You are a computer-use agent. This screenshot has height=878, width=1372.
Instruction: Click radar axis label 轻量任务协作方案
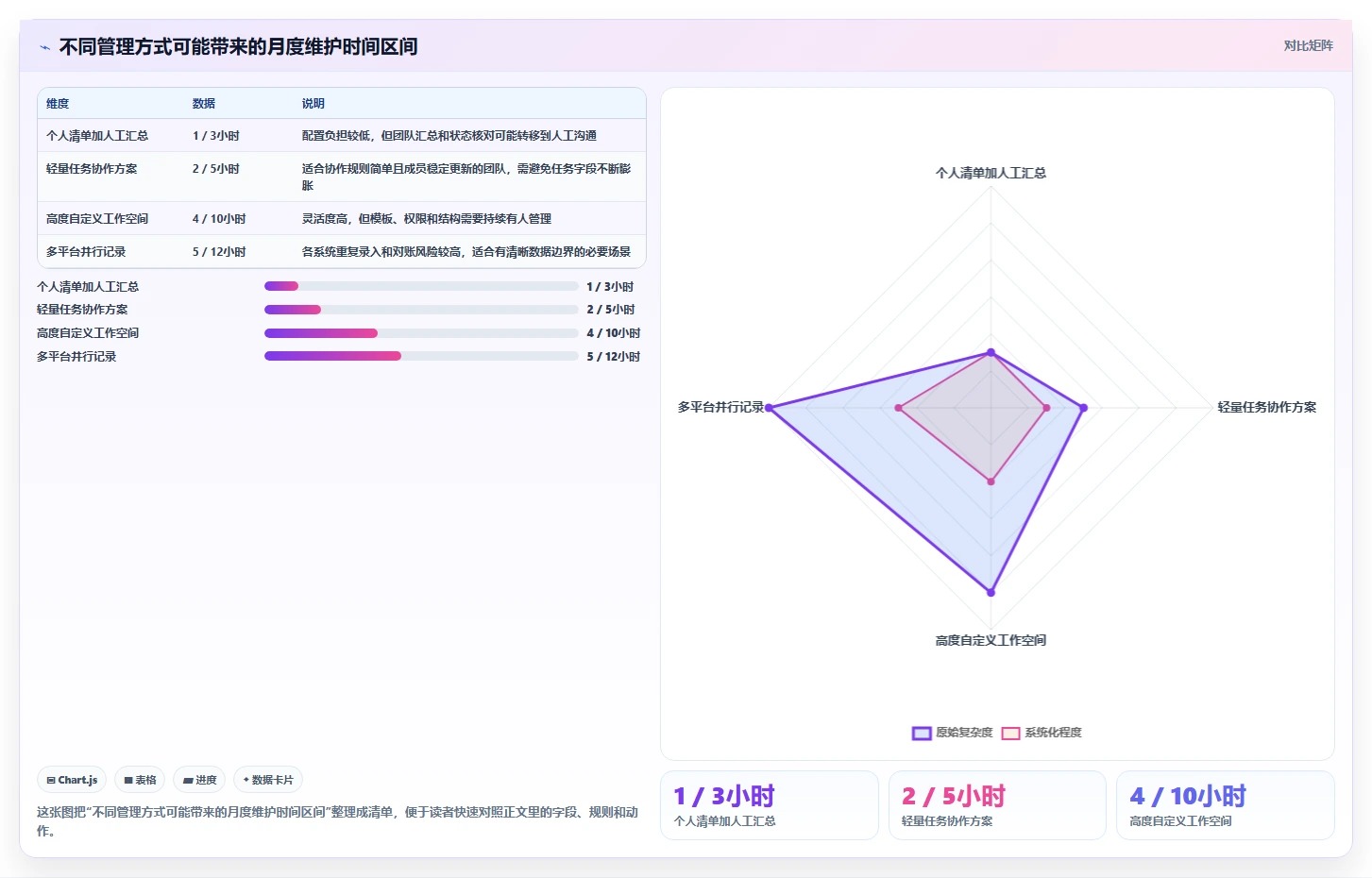click(x=1266, y=408)
